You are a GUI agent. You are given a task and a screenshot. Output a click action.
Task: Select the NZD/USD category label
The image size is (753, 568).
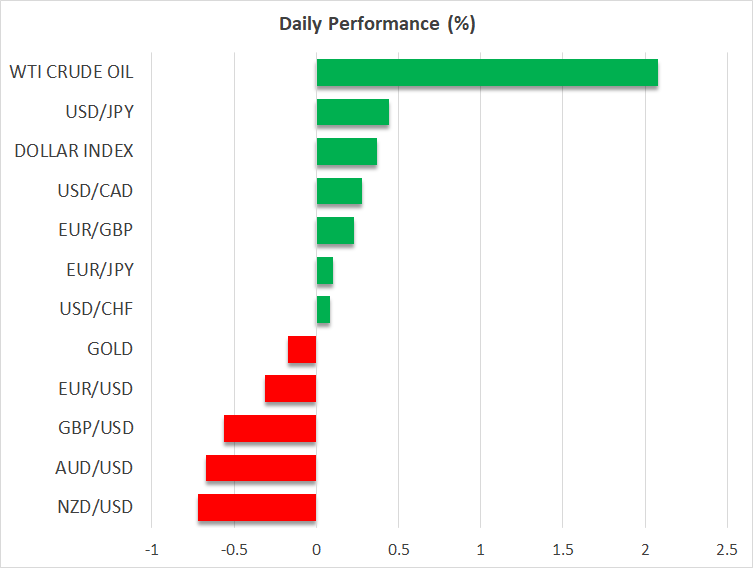[94, 507]
